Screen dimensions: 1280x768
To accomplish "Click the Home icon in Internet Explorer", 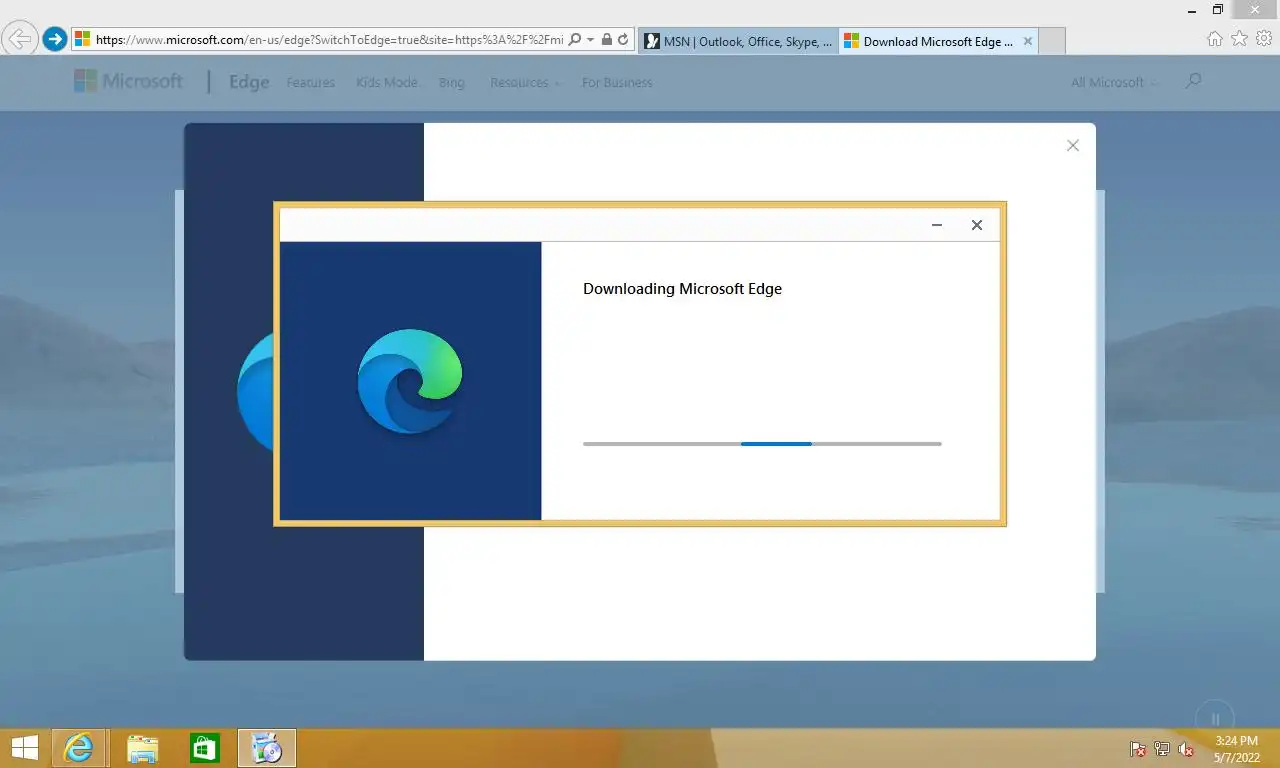I will pos(1215,39).
